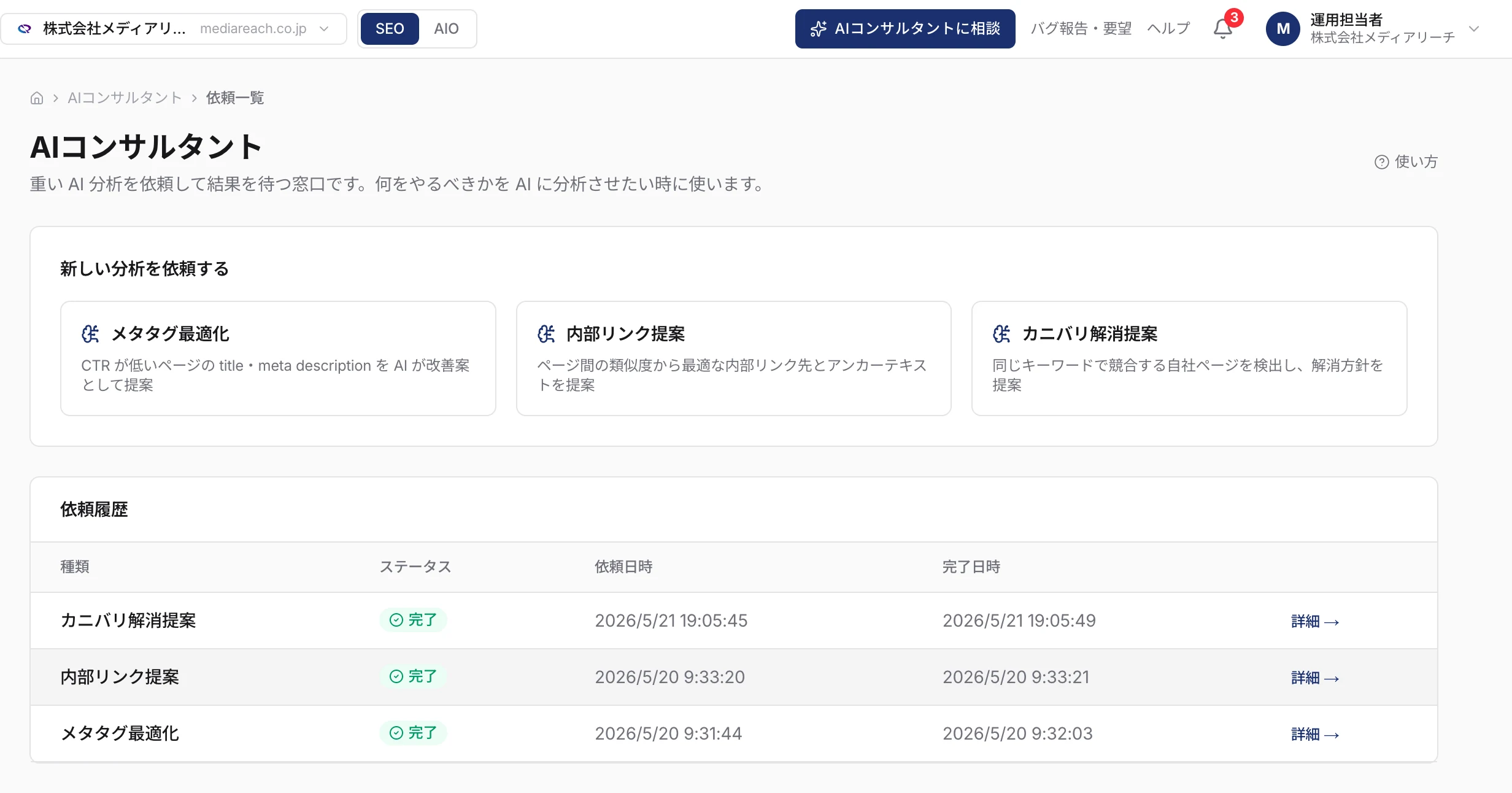Click AIコンサルタントに相談 button
1512x793 pixels.
[905, 29]
